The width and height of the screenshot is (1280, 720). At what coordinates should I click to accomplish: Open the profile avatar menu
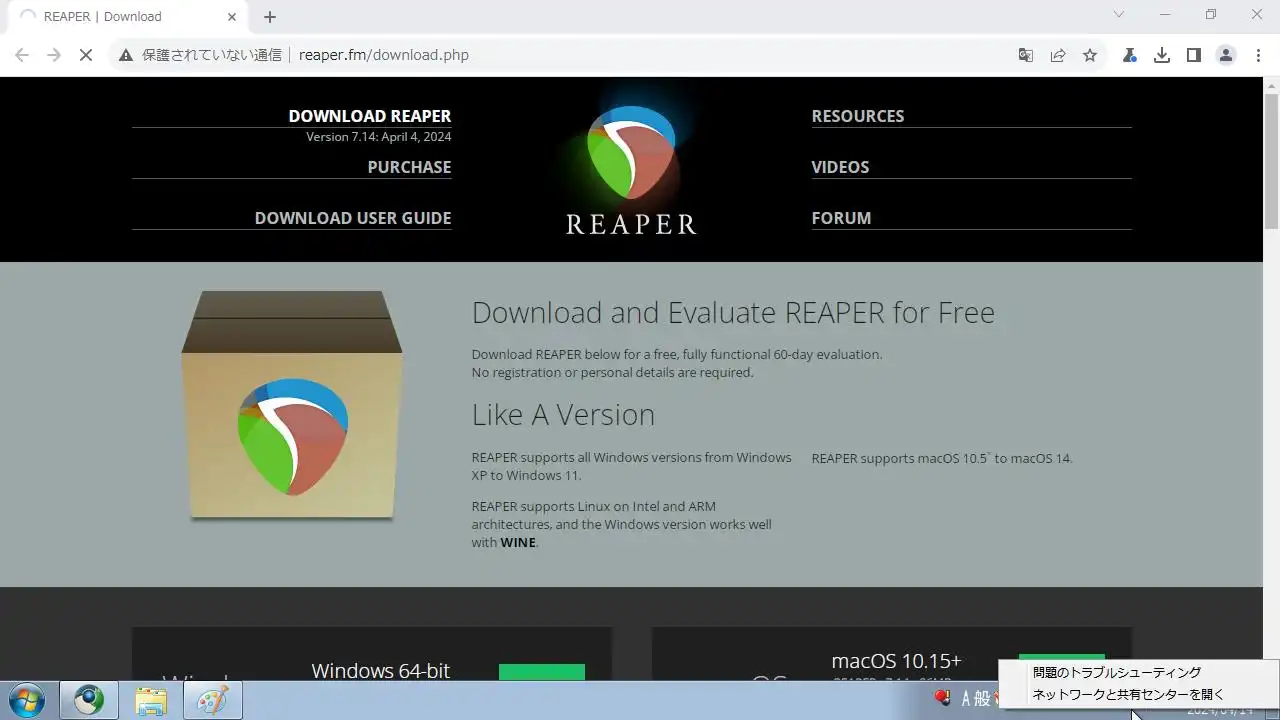(1226, 55)
